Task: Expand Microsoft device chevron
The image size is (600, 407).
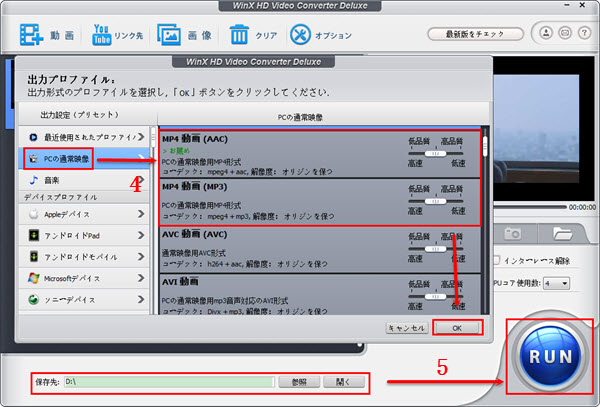Action: pyautogui.click(x=141, y=278)
